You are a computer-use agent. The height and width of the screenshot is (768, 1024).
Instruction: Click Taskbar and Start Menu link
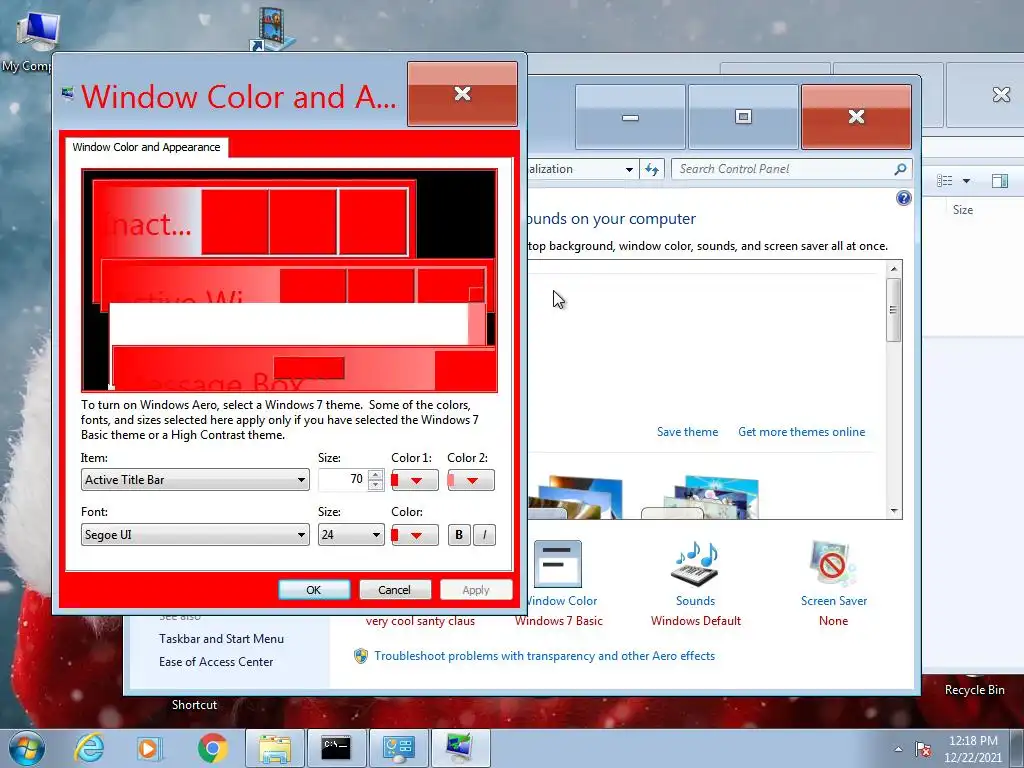[x=221, y=639]
